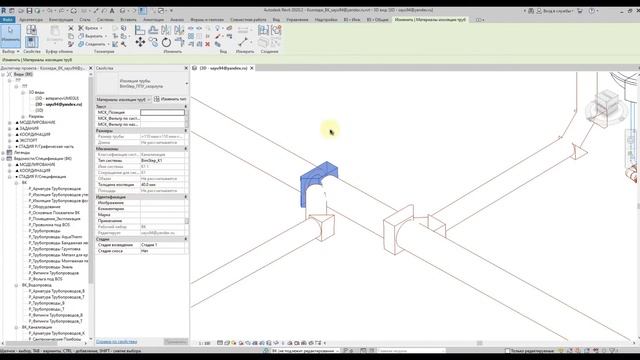Open the Системы ribbon tab
Viewport: 640px width, 360px height.
click(105, 20)
